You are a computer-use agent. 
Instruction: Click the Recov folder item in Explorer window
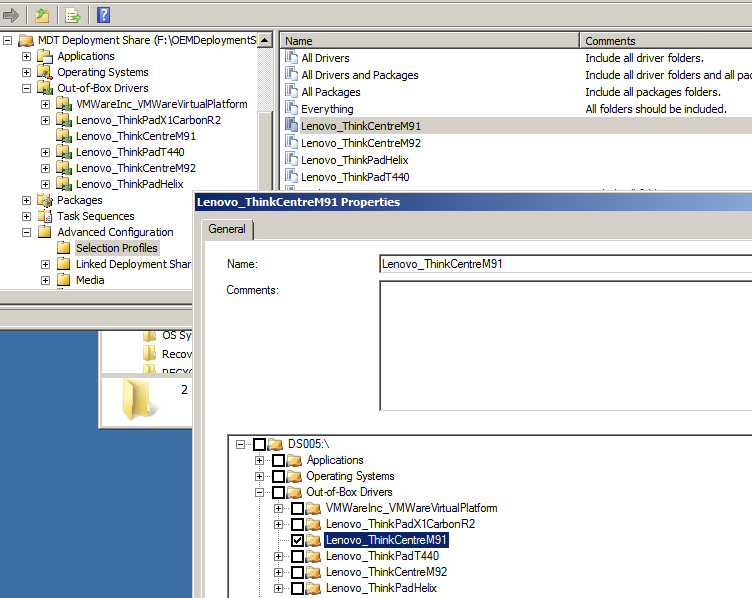[x=168, y=354]
